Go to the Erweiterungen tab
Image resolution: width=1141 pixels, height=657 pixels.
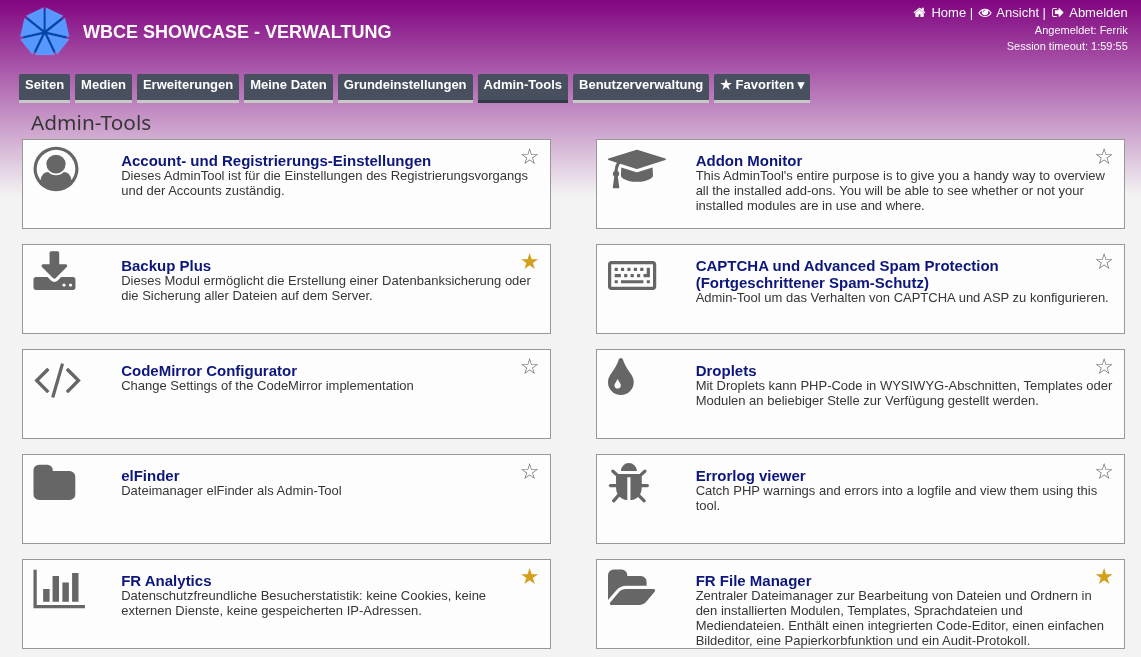[x=188, y=87]
